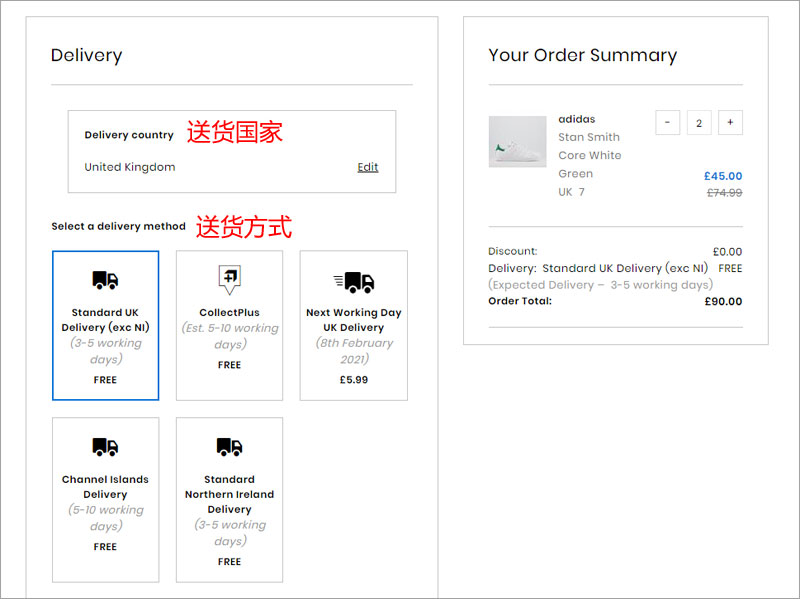Click the Stan Smith product line
This screenshot has width=800, height=599.
pyautogui.click(x=589, y=137)
